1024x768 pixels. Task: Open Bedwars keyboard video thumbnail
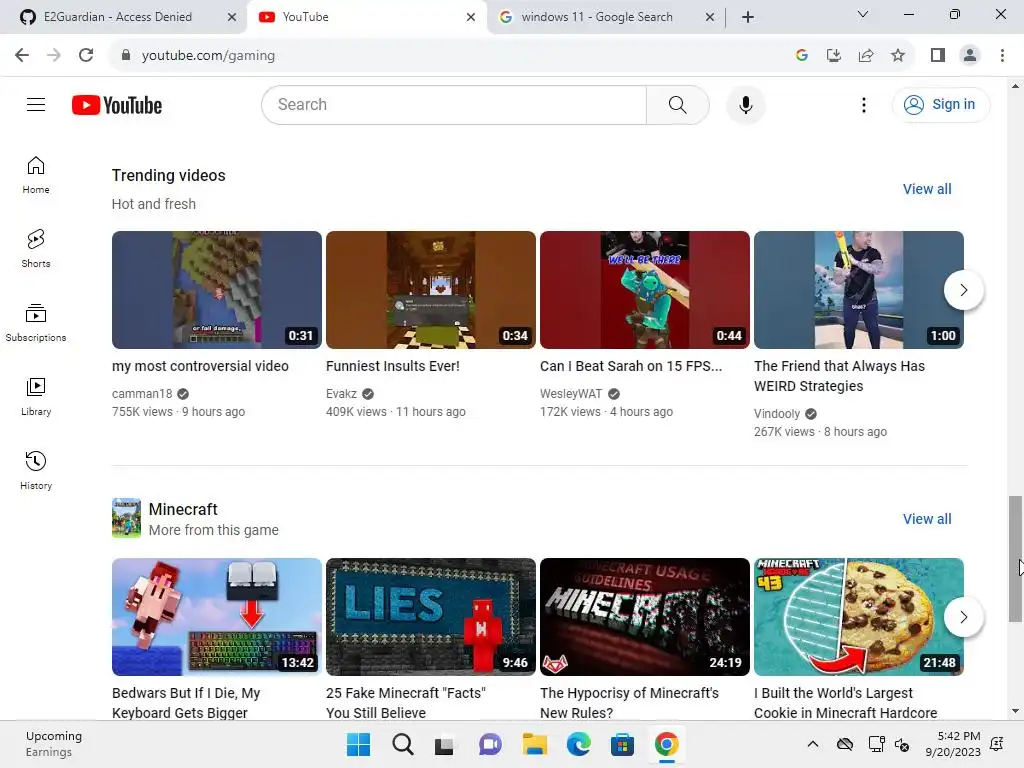coord(217,616)
